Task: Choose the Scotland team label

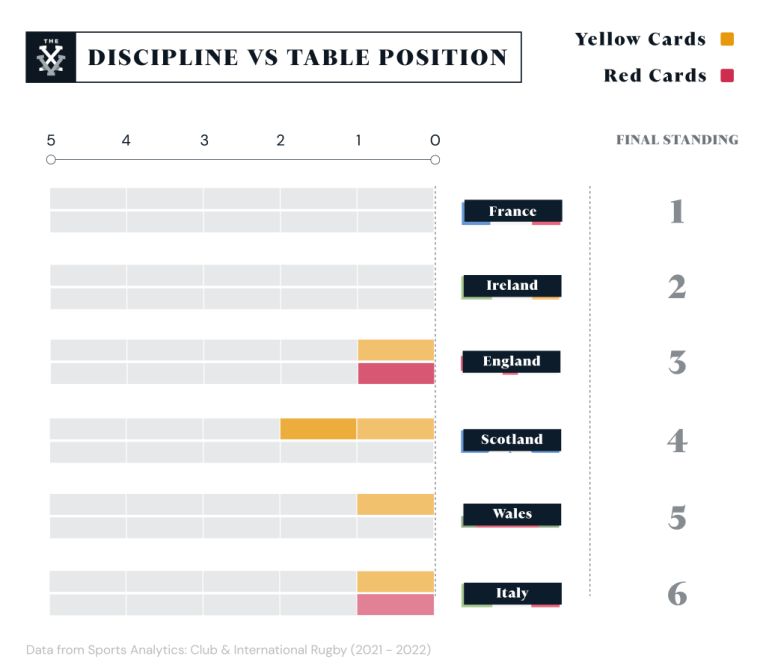Action: pos(512,440)
